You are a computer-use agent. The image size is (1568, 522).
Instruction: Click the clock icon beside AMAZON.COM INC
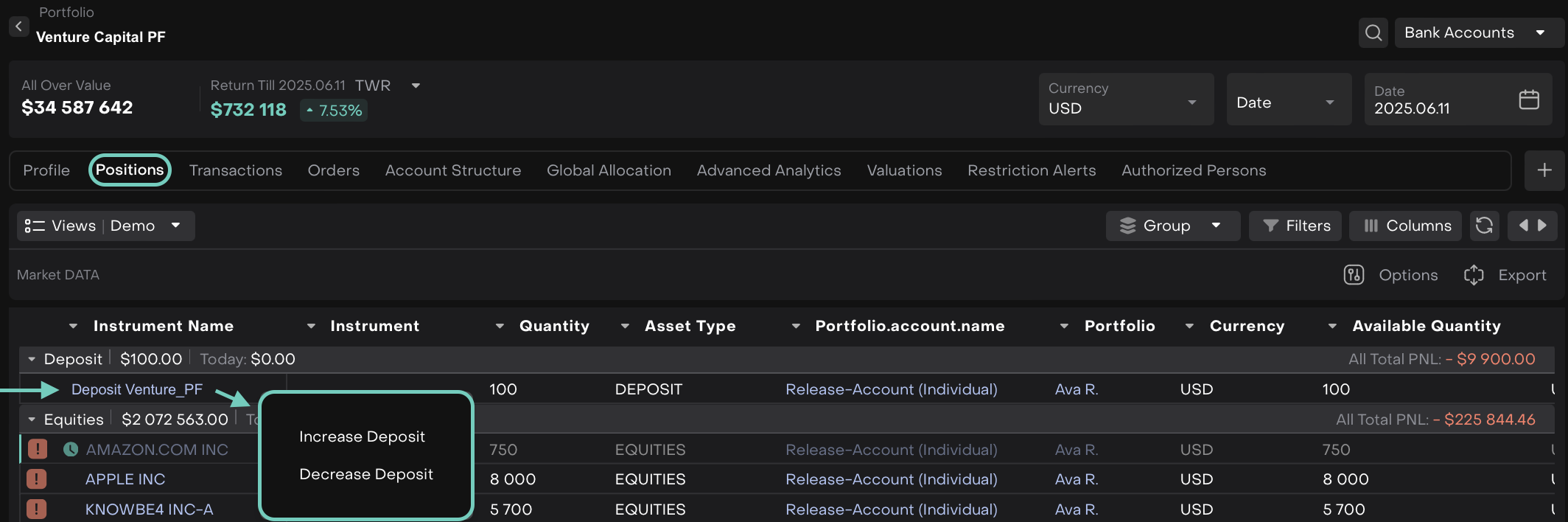(x=71, y=449)
